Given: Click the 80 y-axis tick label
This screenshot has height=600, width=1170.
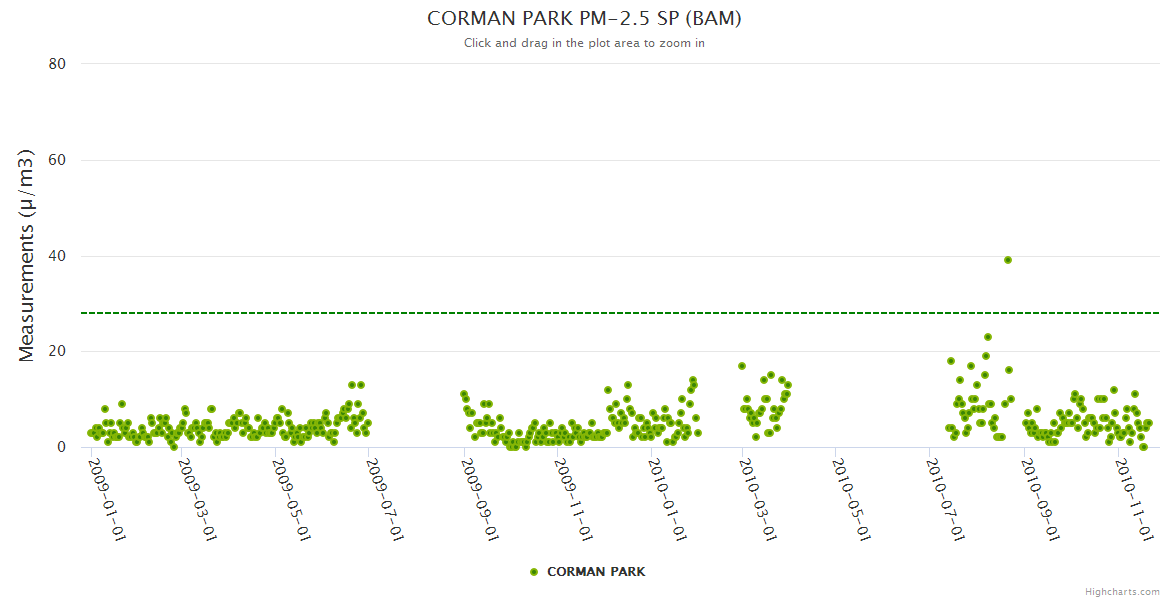Looking at the screenshot, I should pyautogui.click(x=57, y=64).
